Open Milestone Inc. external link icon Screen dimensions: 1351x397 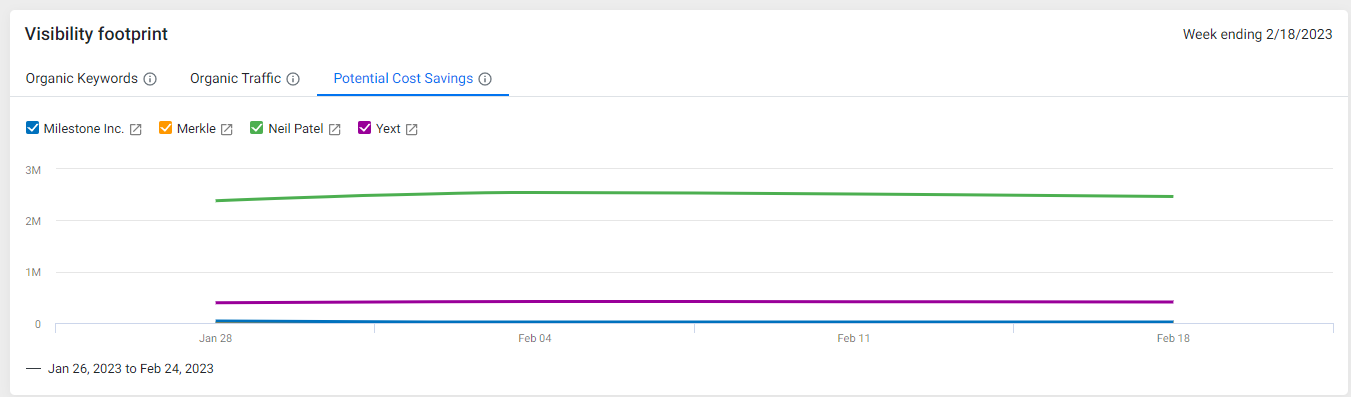pos(136,129)
